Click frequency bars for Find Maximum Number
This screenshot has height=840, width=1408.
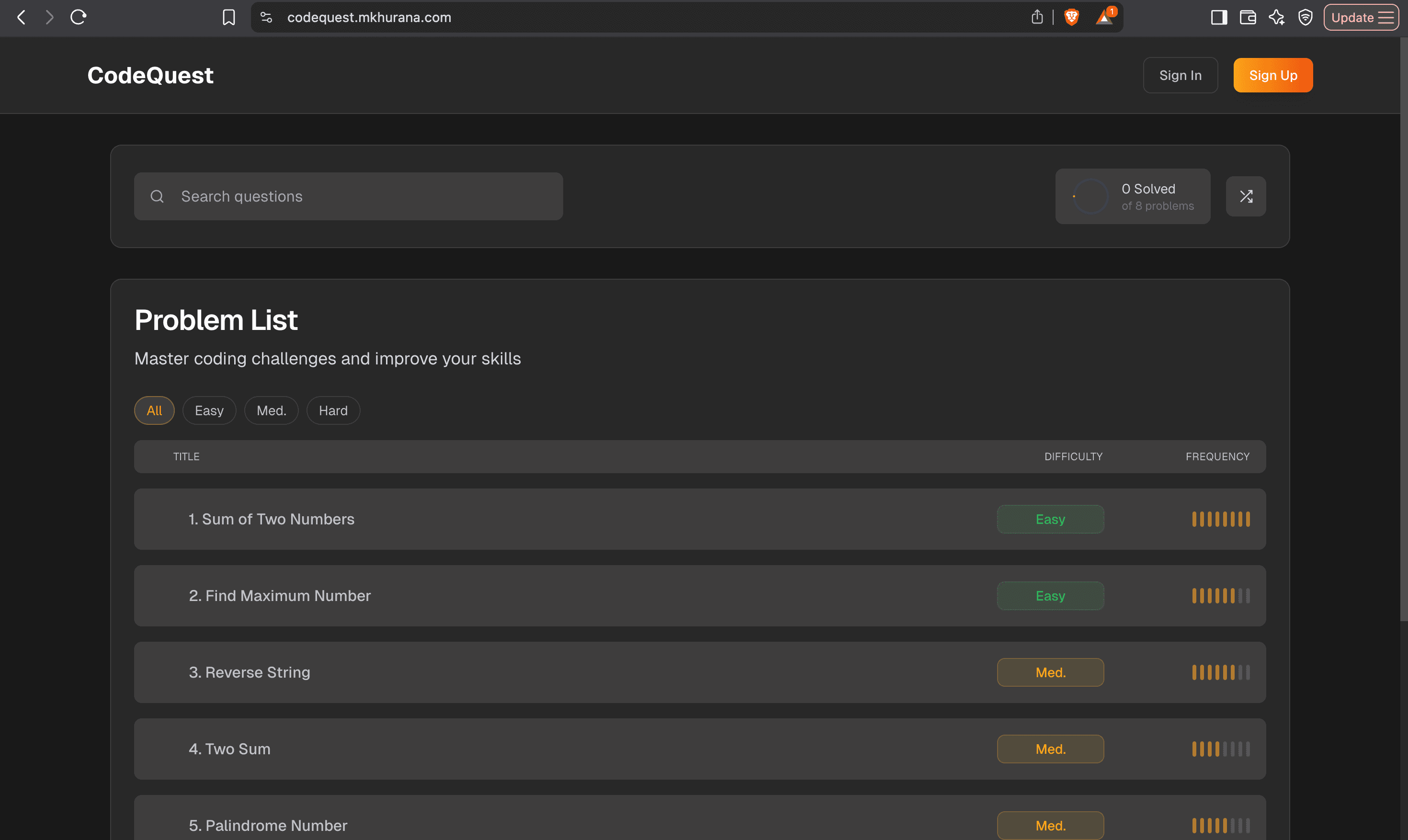[1221, 595]
